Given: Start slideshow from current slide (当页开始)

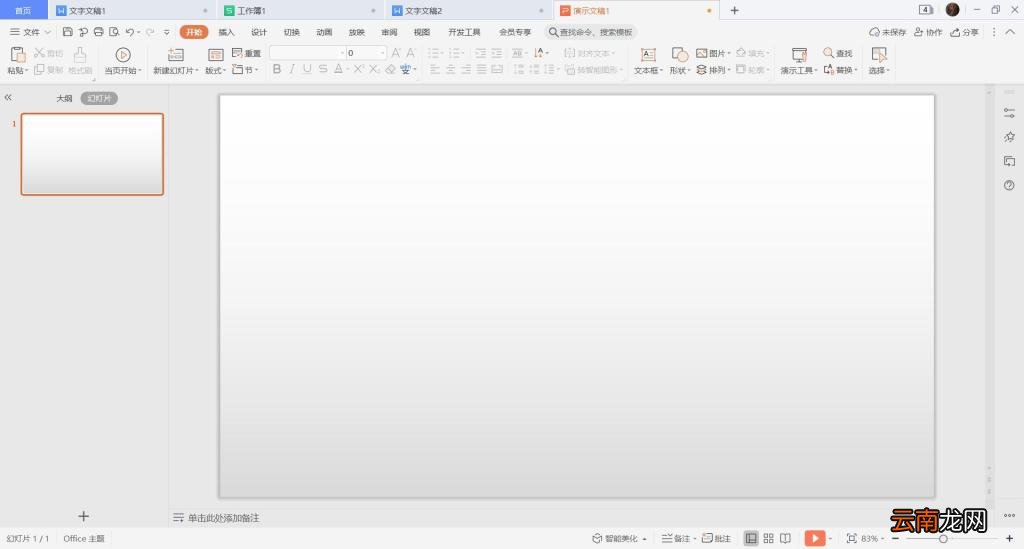Looking at the screenshot, I should [x=123, y=60].
